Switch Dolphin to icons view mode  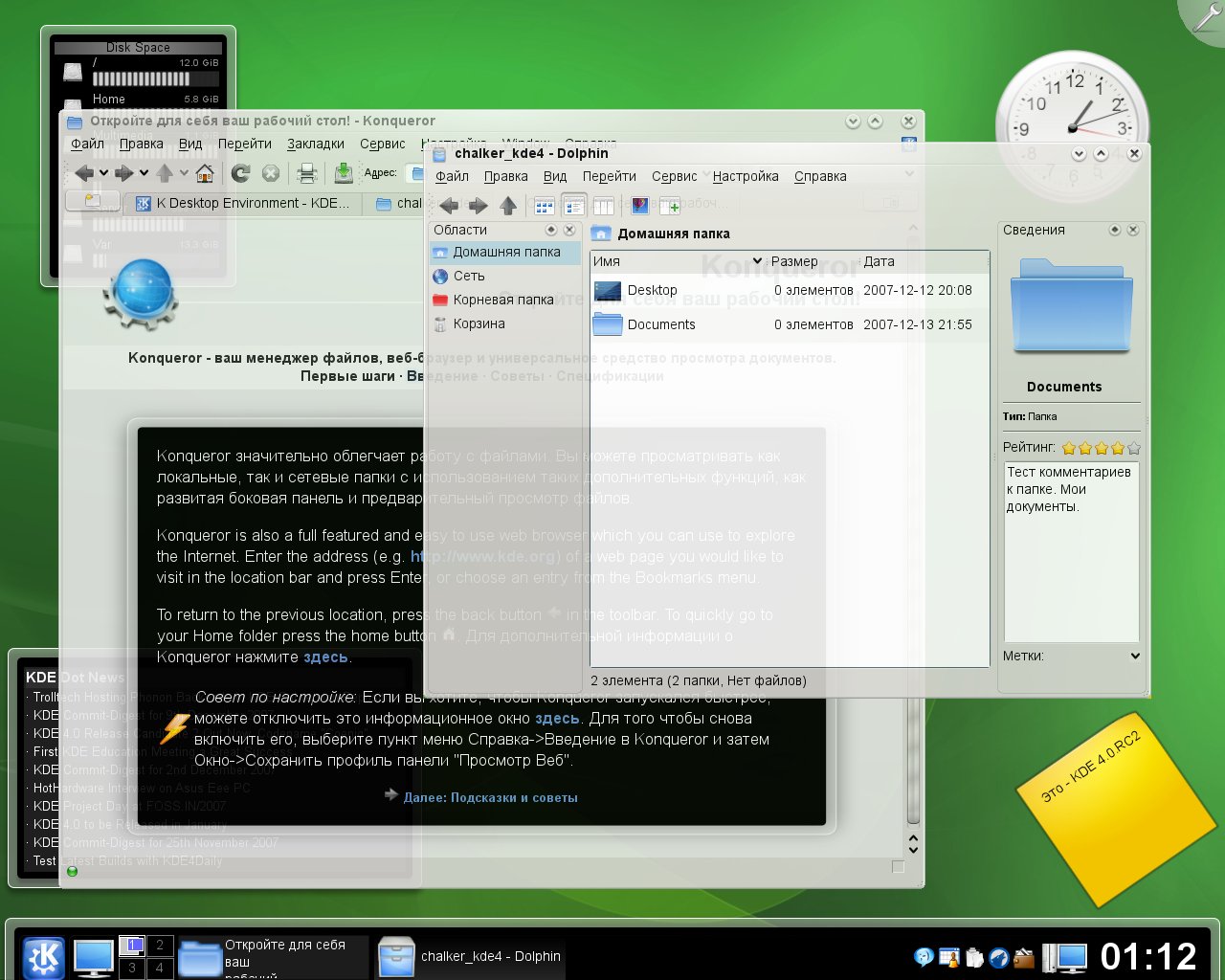[545, 205]
